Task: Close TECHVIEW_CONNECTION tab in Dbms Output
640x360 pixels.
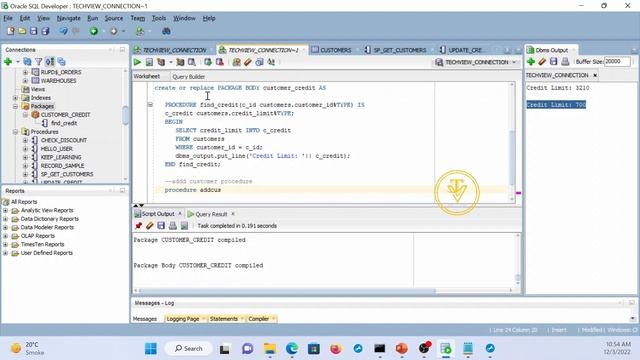Action: (x=595, y=75)
